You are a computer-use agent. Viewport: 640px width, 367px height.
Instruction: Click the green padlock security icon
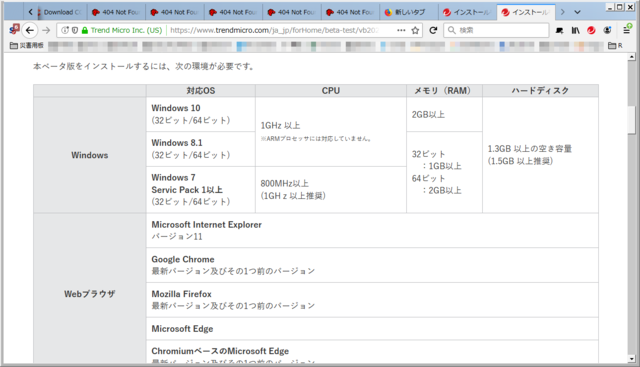tap(85, 30)
